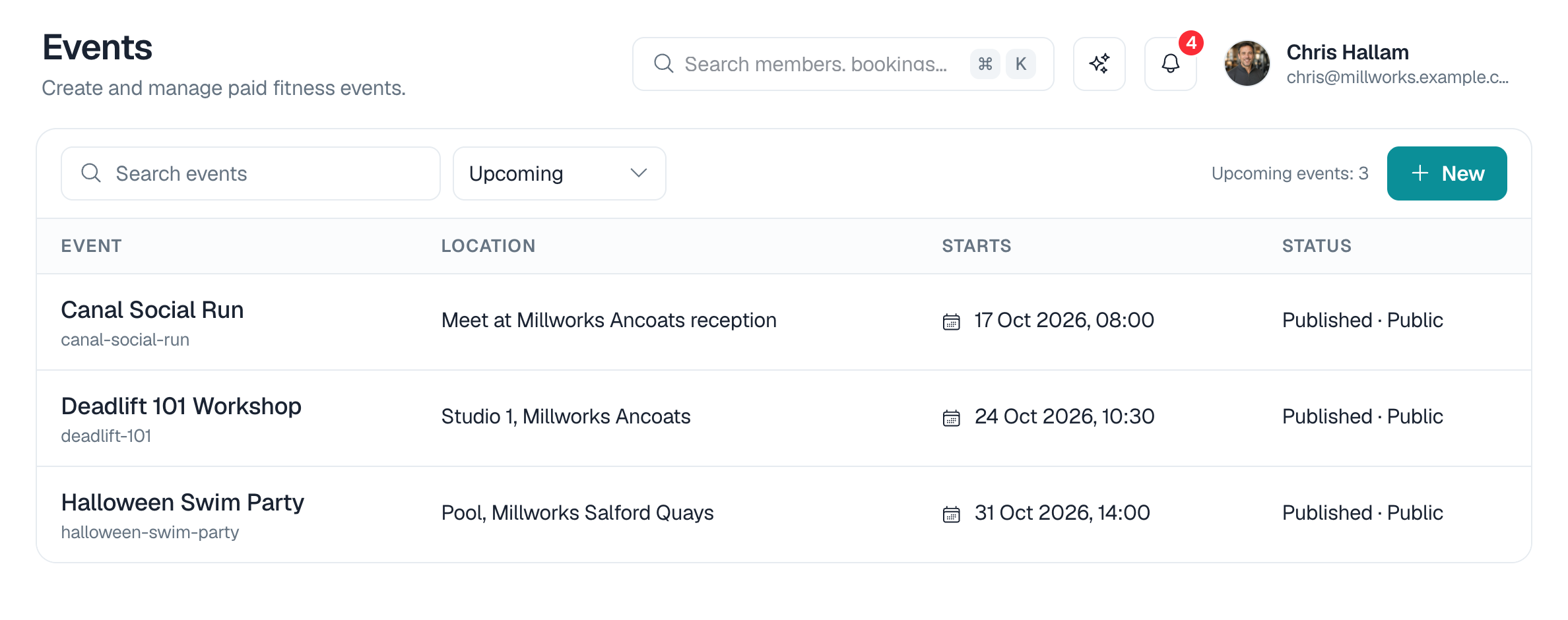Create a new event with New button

(1447, 173)
